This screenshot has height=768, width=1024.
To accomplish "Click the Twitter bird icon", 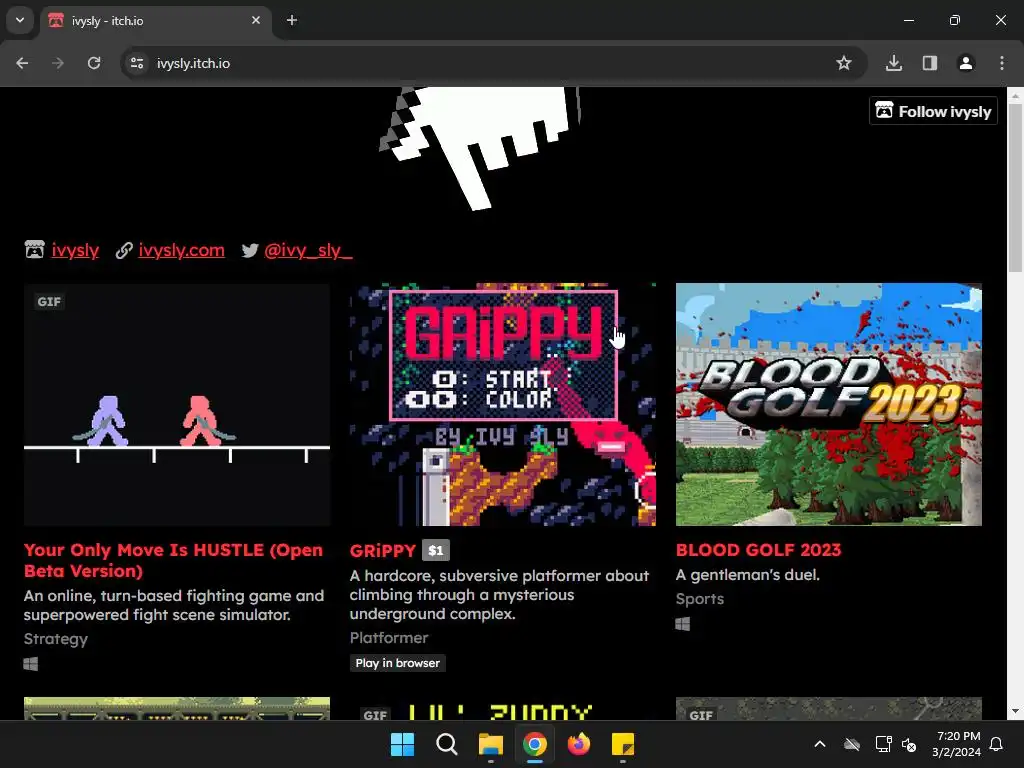I will click(249, 250).
